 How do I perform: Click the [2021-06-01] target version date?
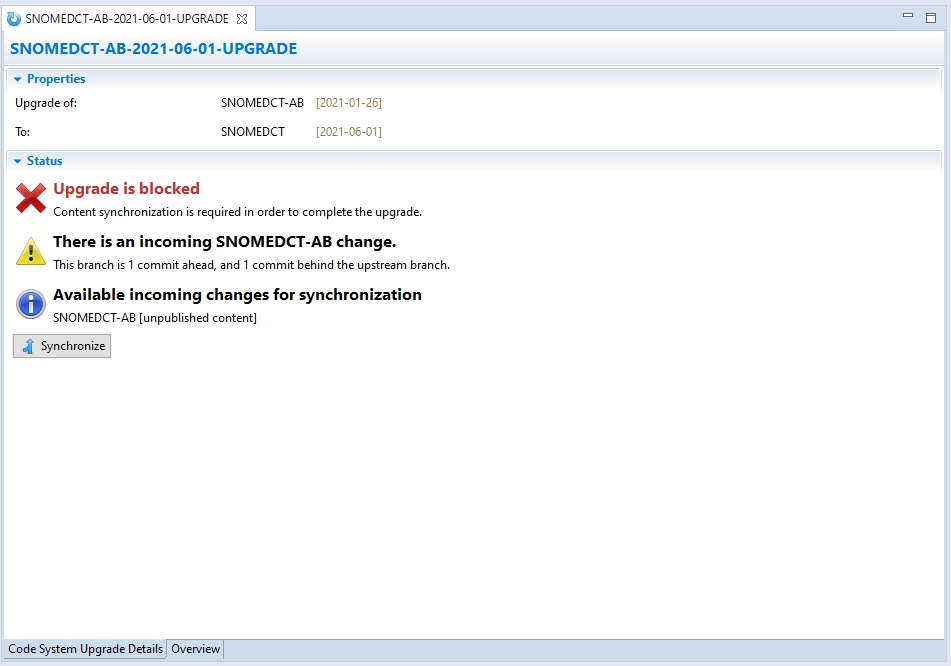tap(349, 132)
